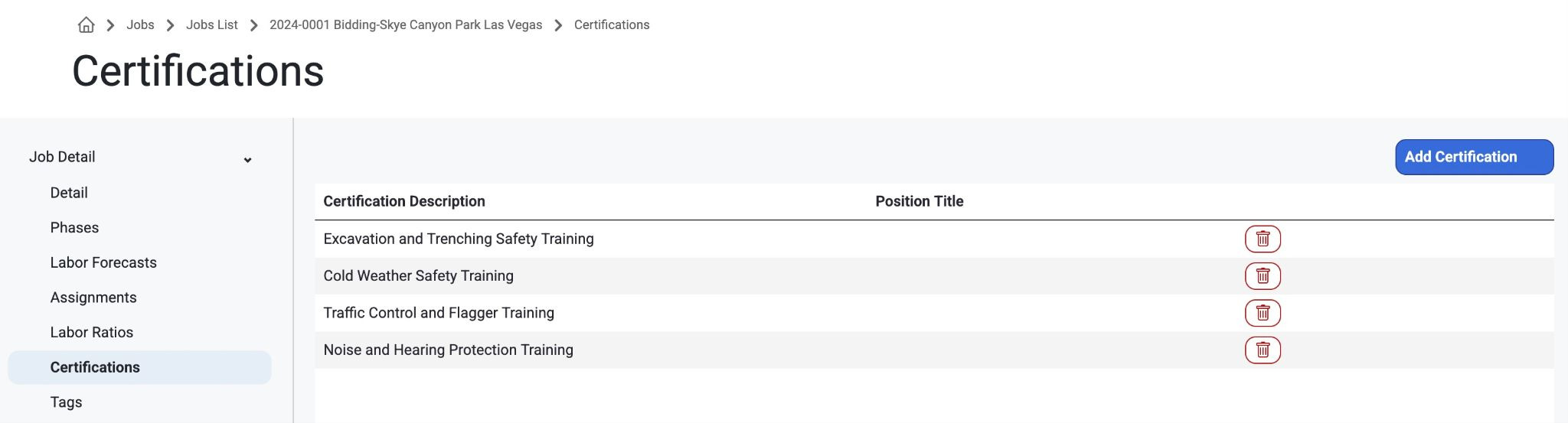1568x423 pixels.
Task: Click the Certification Description column header
Action: (x=404, y=201)
